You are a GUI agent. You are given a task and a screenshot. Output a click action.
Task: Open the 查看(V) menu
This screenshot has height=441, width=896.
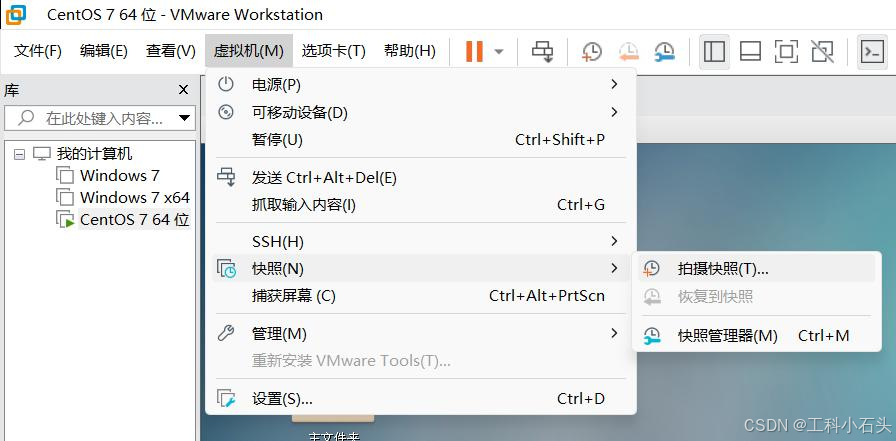[170, 51]
